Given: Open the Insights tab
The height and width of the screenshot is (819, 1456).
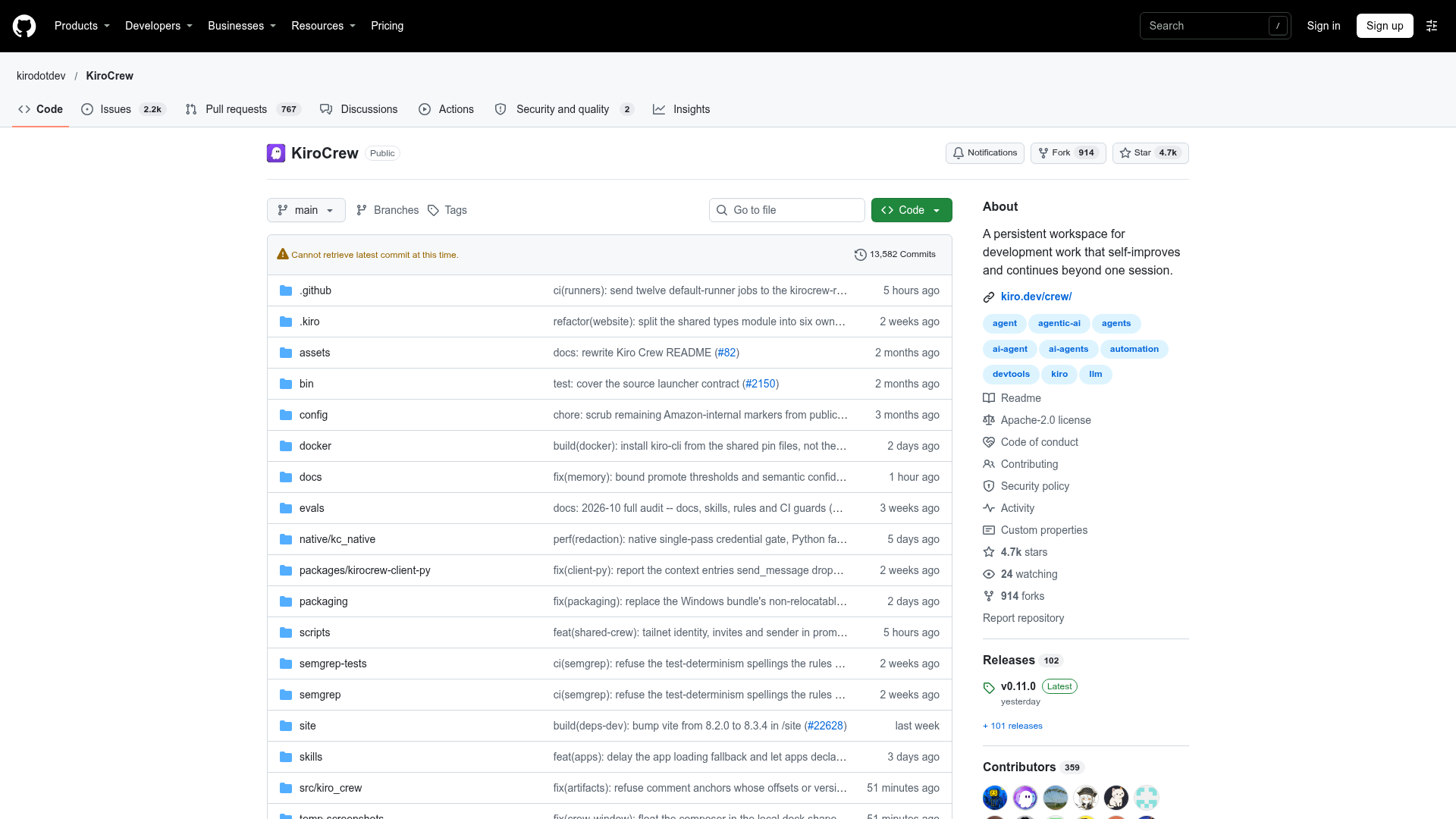Looking at the screenshot, I should click(x=682, y=109).
